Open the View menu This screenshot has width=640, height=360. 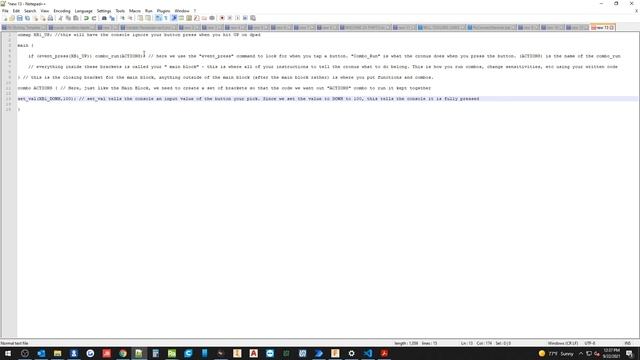(44, 11)
